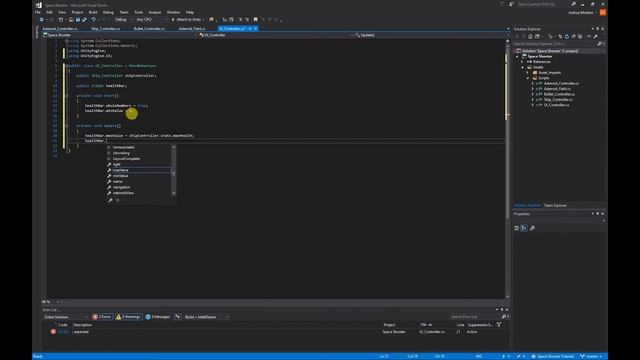Click the Save All toolbar icon
The height and width of the screenshot is (360, 640).
84,19
